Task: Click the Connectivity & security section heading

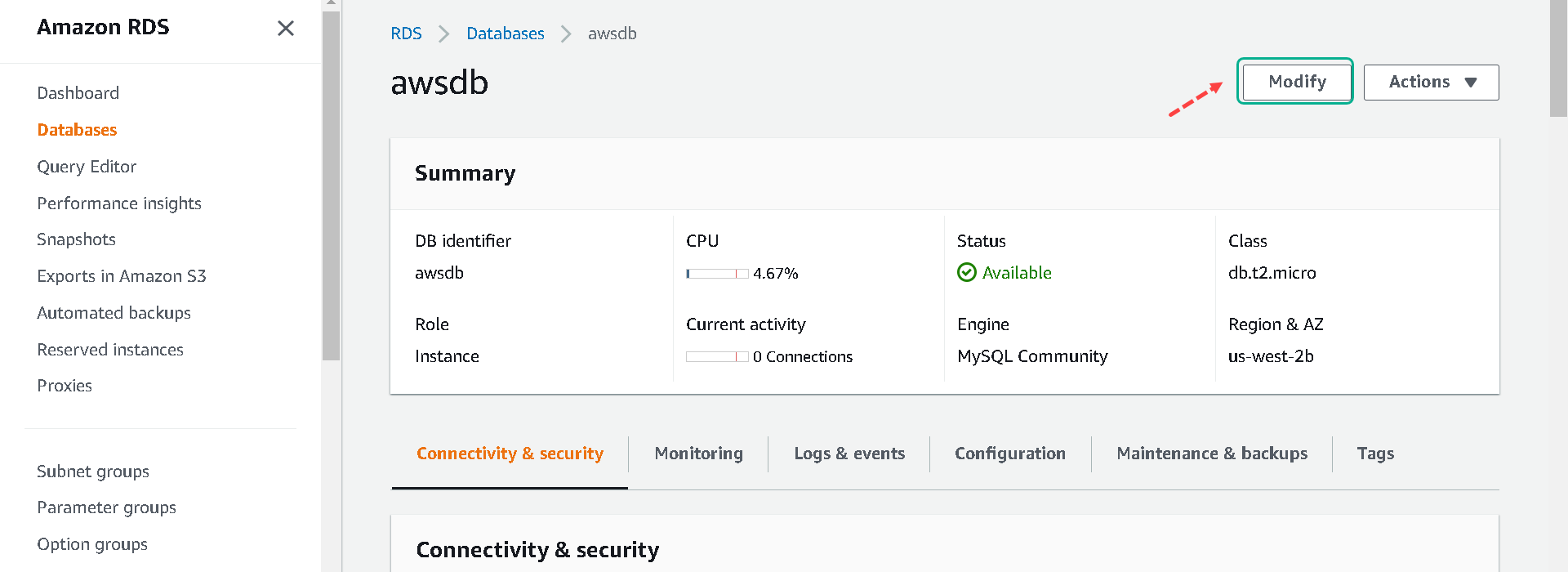Action: (x=537, y=550)
